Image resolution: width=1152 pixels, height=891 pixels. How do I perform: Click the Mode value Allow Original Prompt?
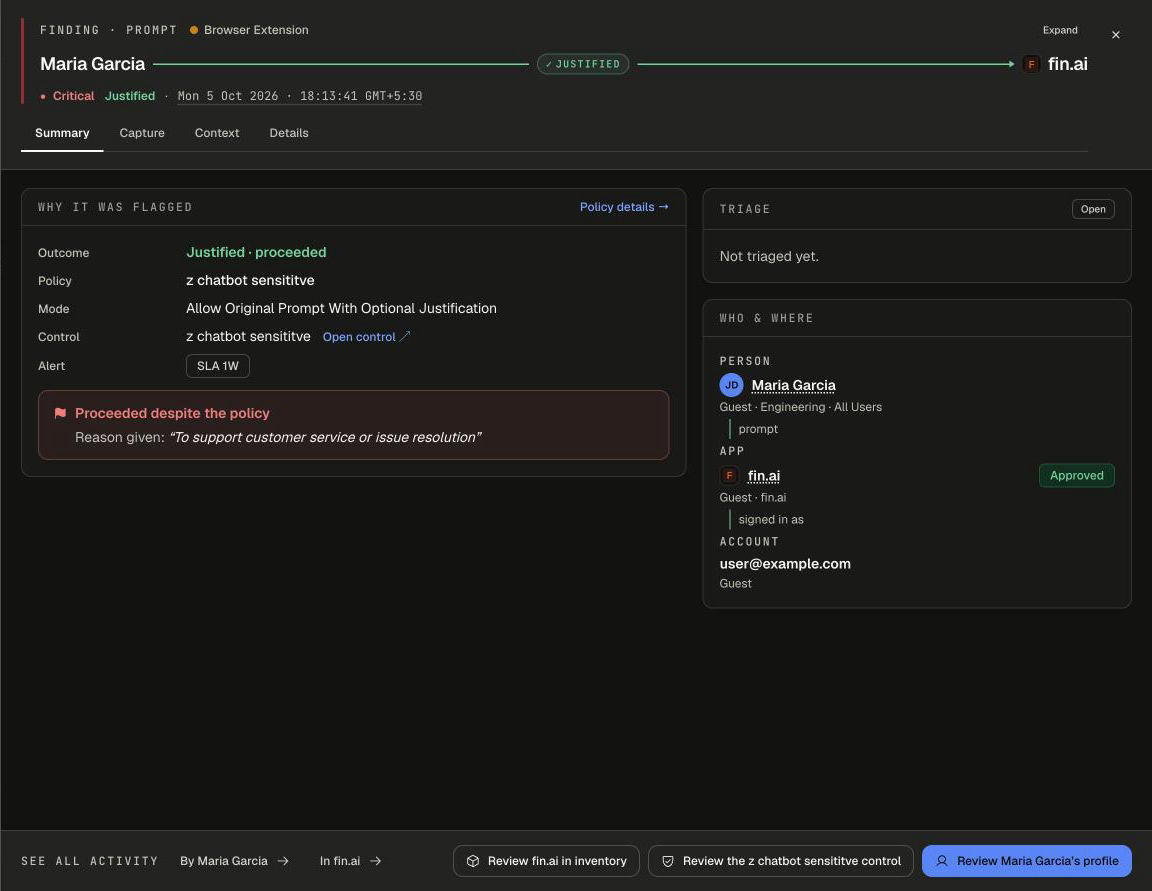342,309
